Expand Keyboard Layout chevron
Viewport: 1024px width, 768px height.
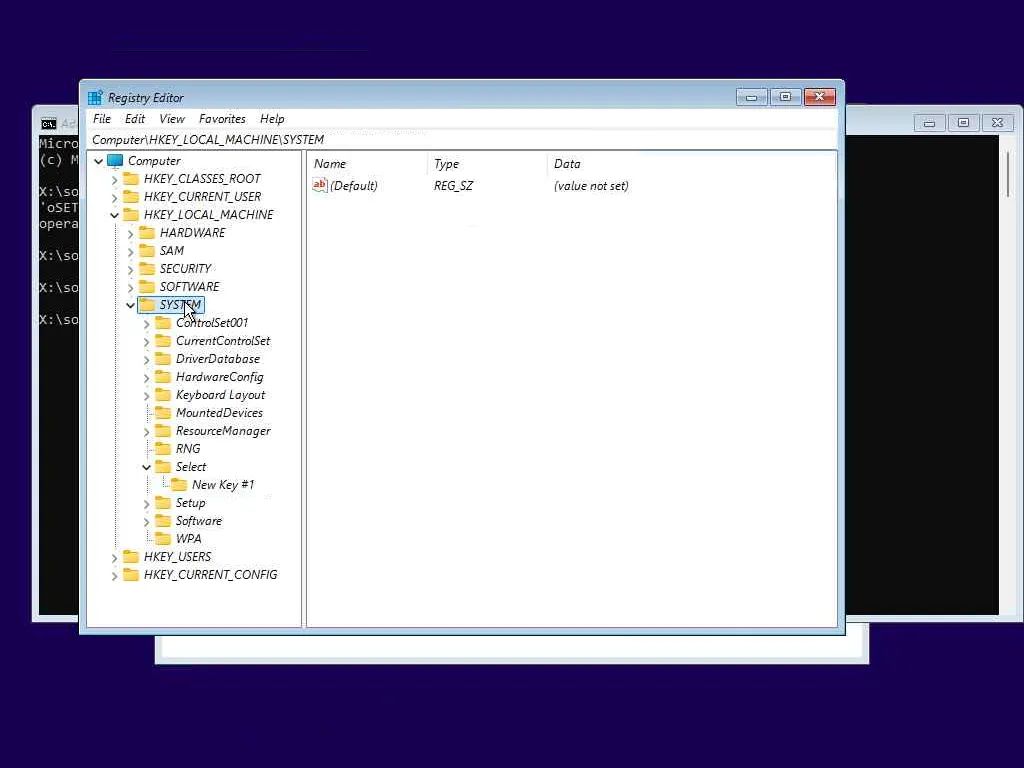point(146,396)
